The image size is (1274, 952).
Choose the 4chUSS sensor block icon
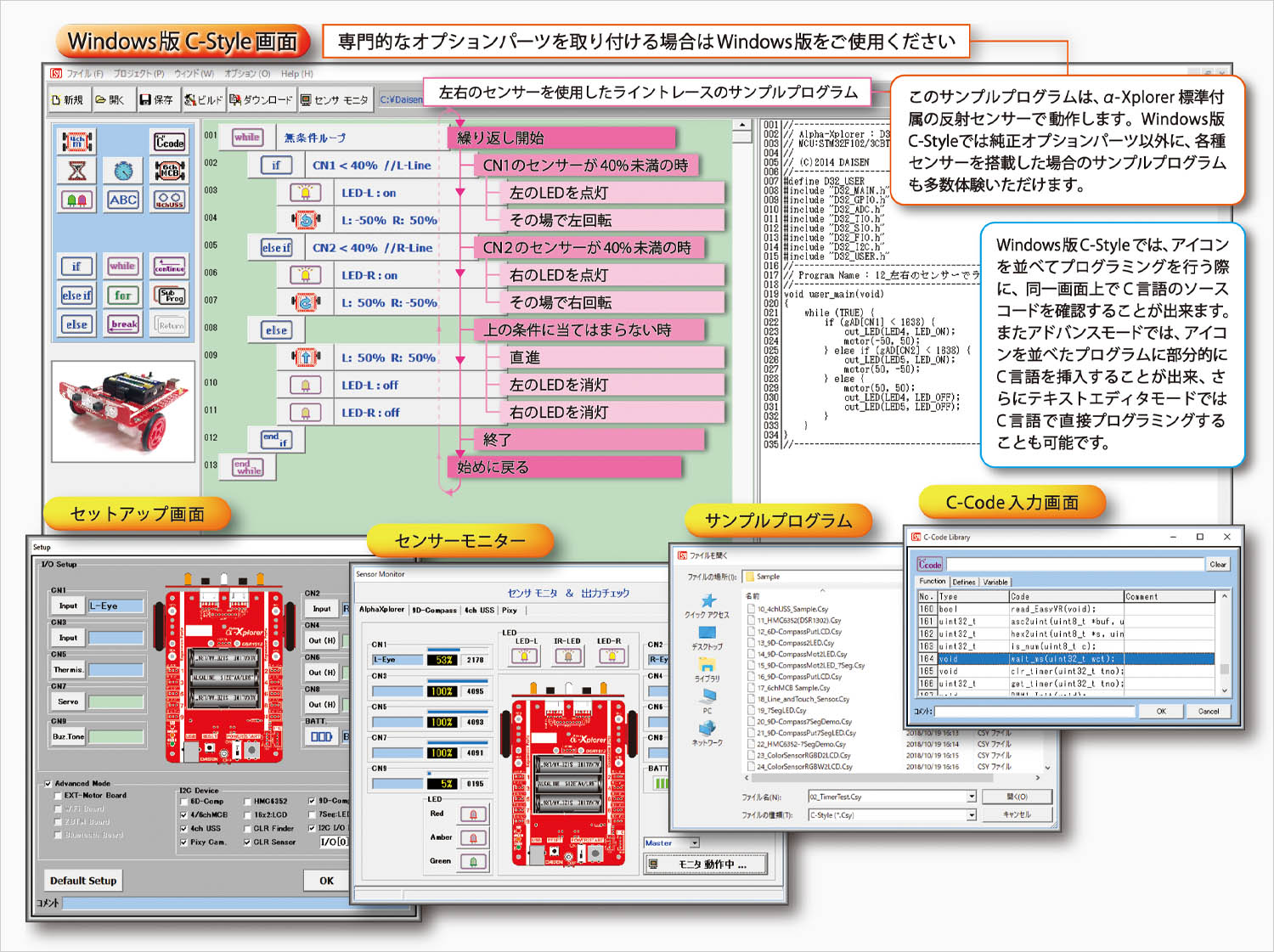[170, 200]
